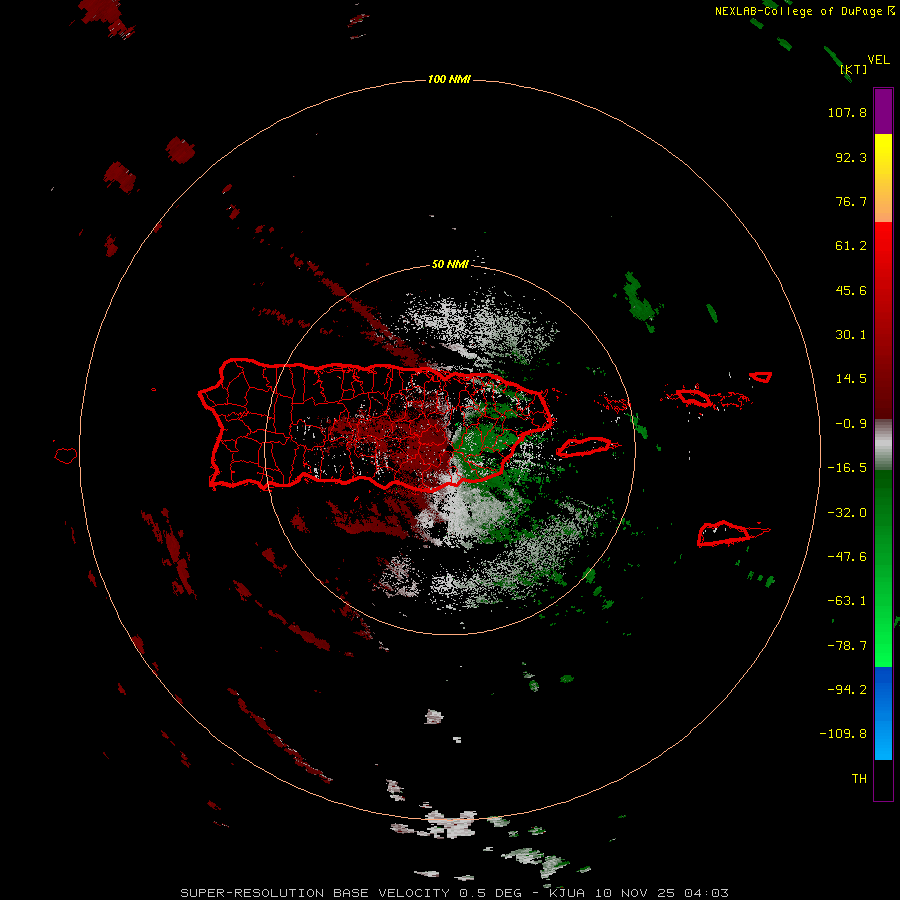Click the NEXLAB-College of DuPage label

pos(805,11)
